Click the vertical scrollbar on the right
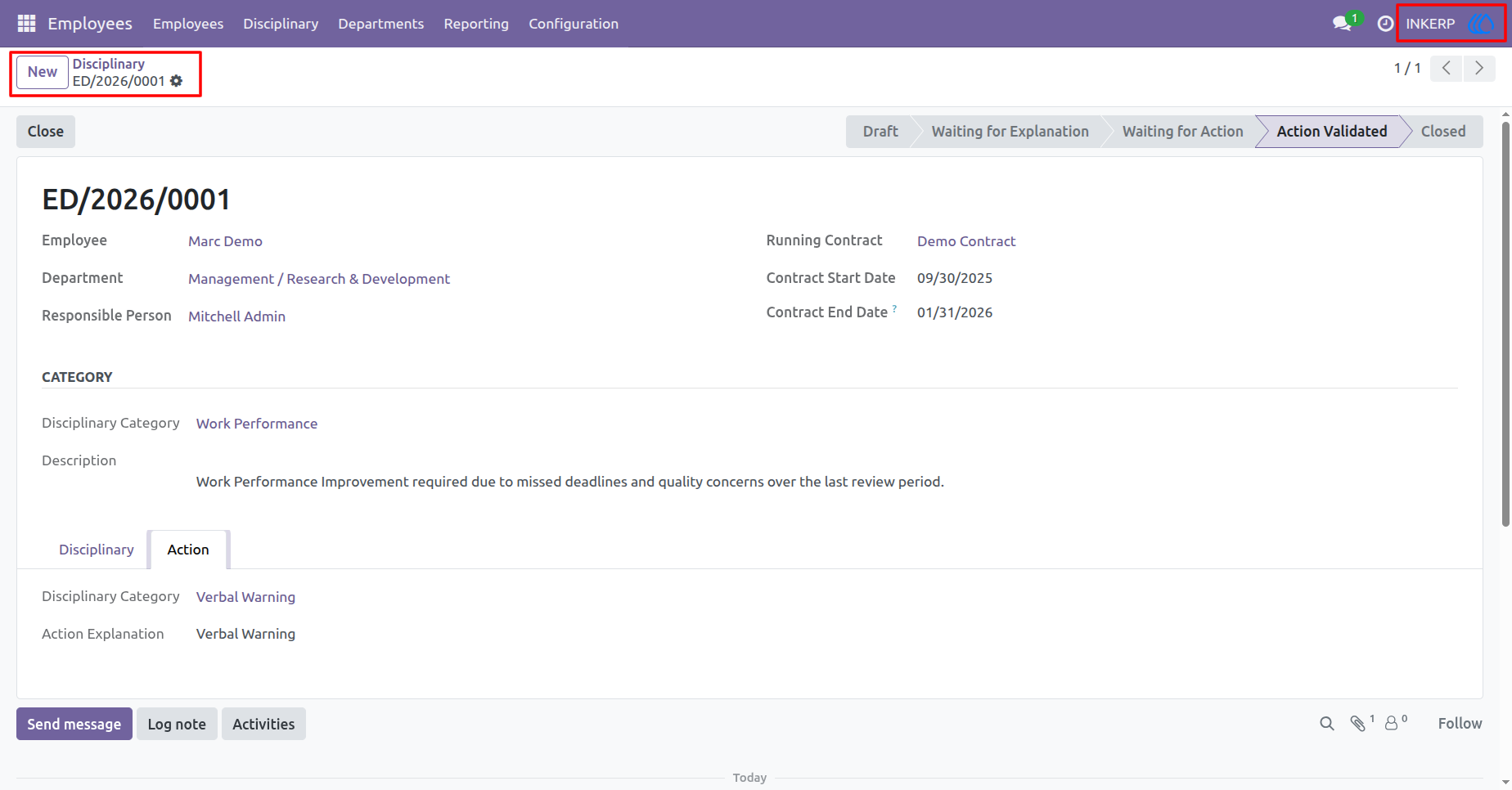The image size is (1512, 790). (x=1505, y=324)
